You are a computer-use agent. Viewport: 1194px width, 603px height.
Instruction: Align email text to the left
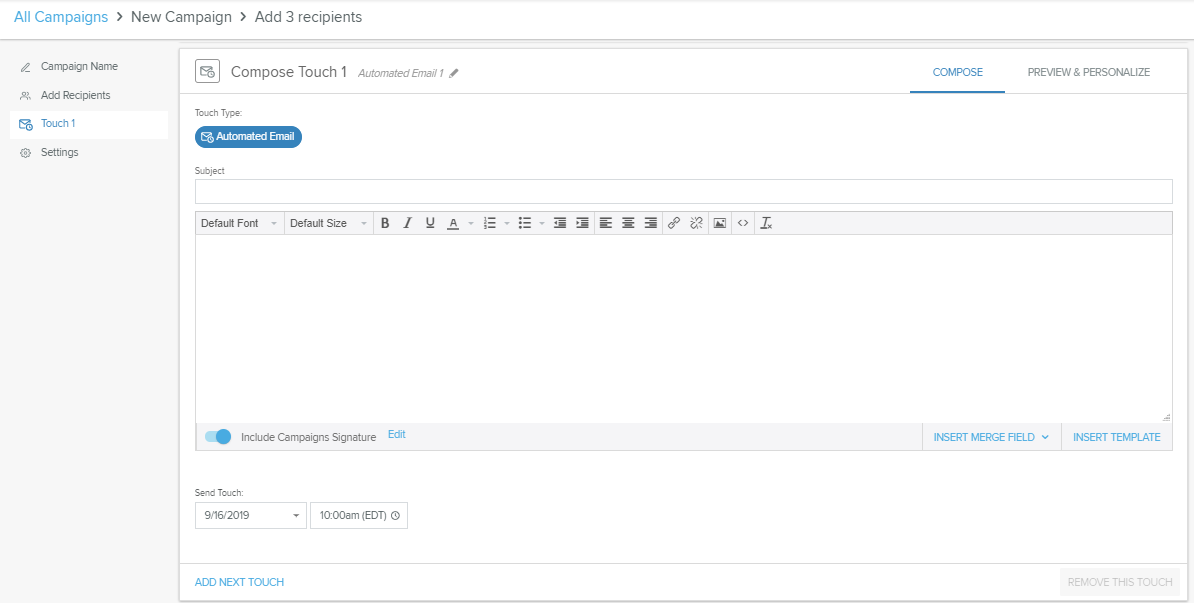(605, 223)
